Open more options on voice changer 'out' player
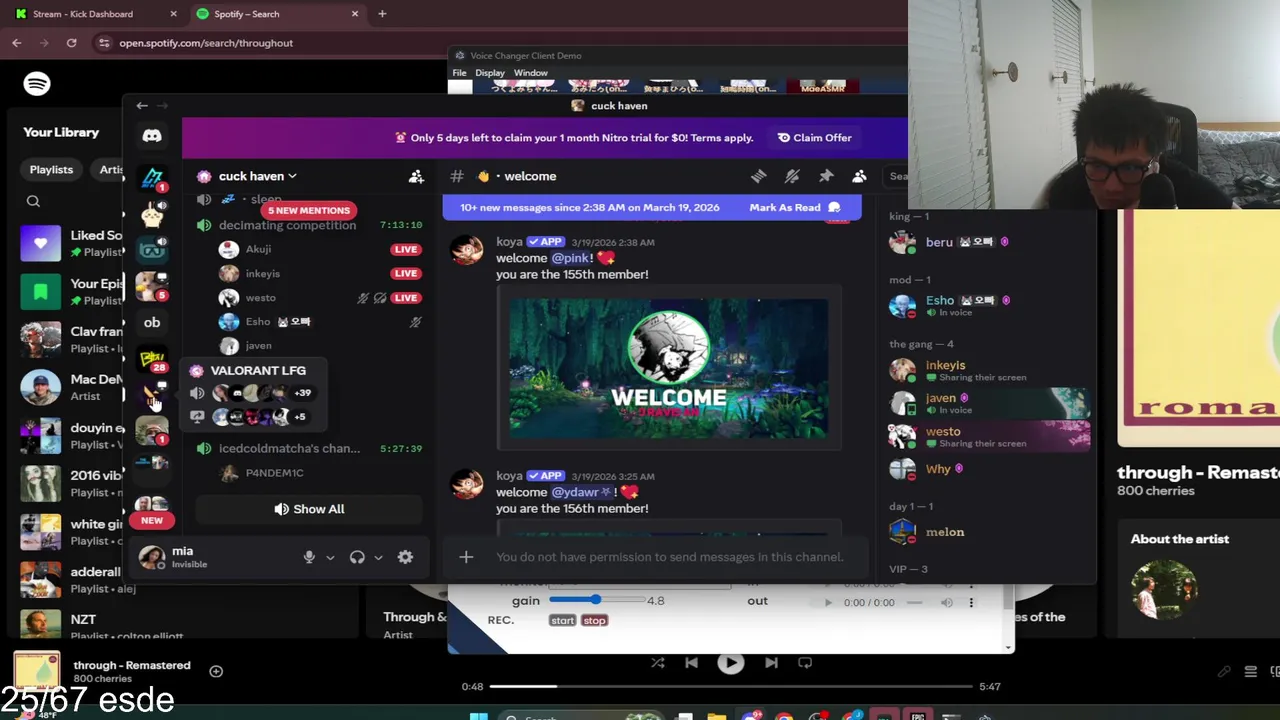 971,602
